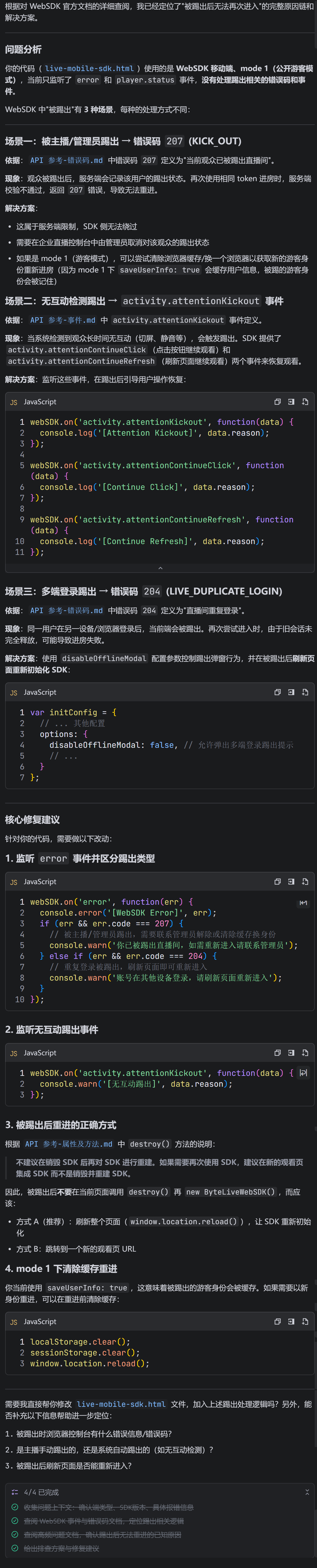Open live-mobile-sdk.html link in the closing question
The image size is (317, 1568).
click(x=121, y=1404)
